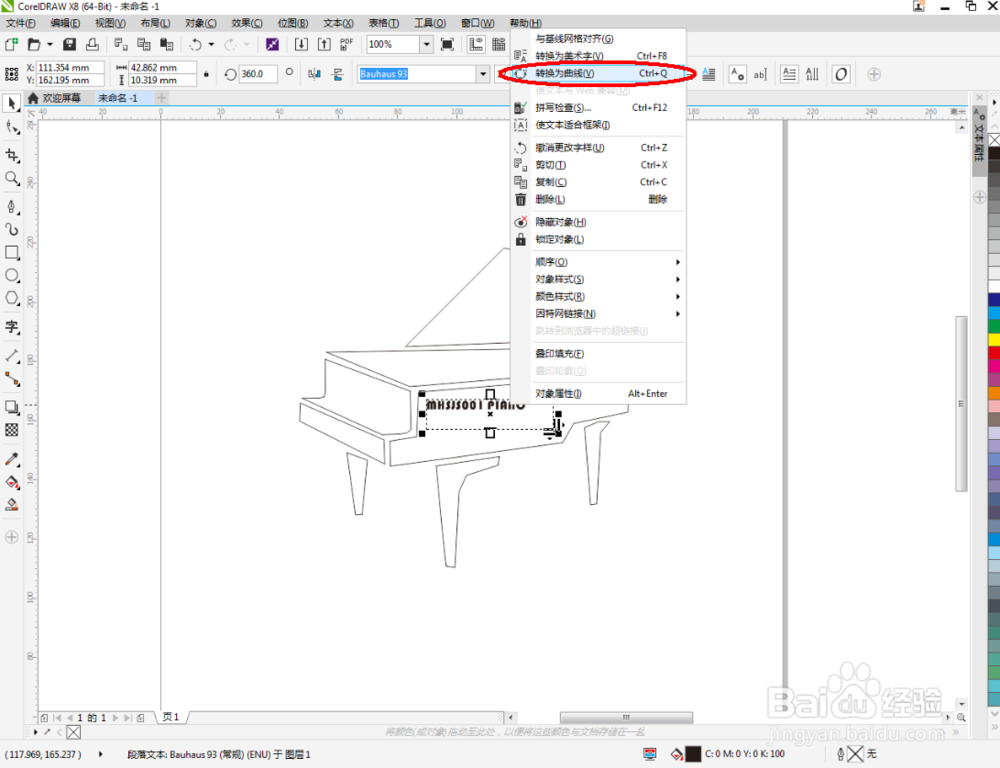Save the document with floppy icon

pyautogui.click(x=69, y=44)
